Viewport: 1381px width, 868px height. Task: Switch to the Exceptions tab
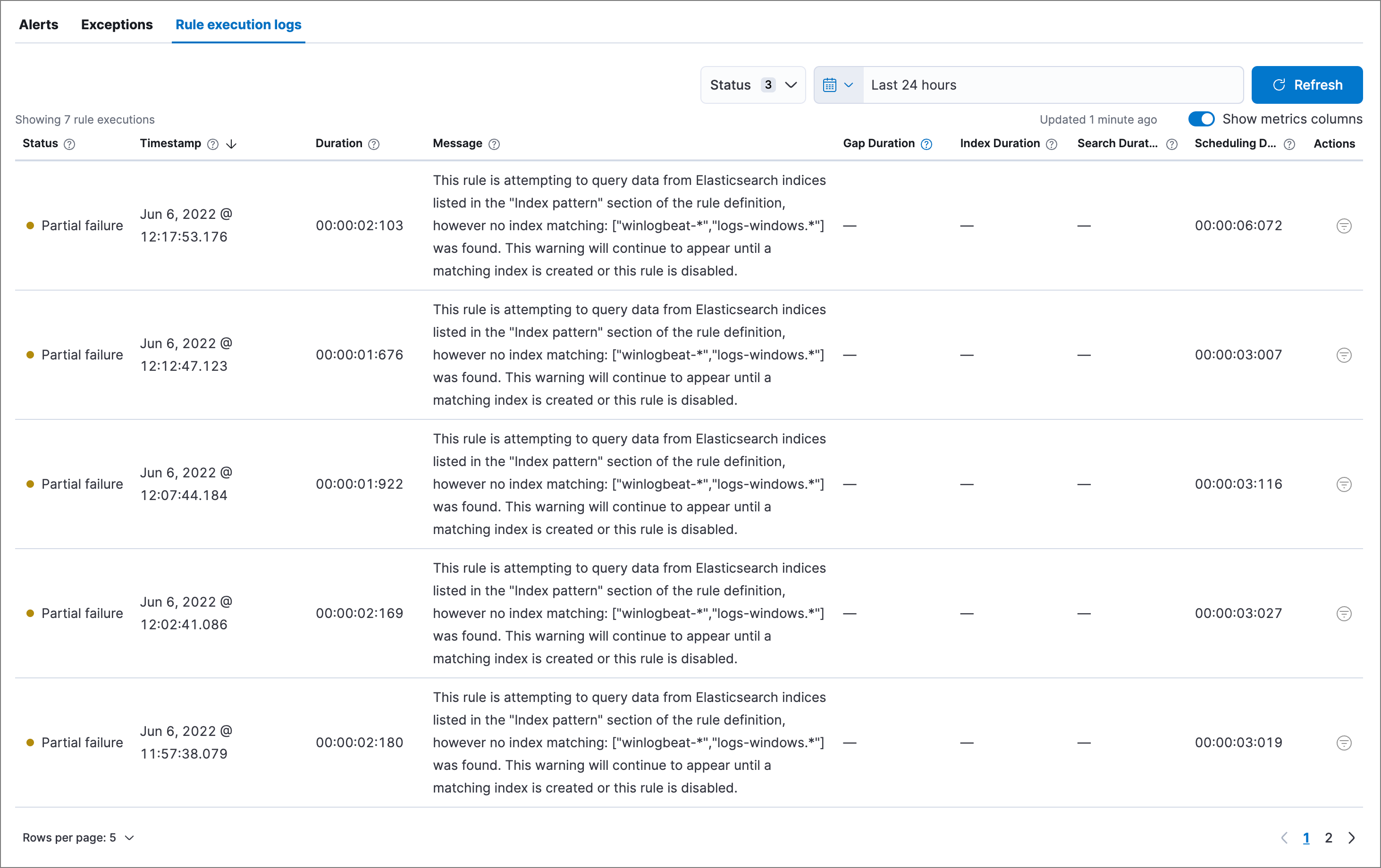click(117, 25)
